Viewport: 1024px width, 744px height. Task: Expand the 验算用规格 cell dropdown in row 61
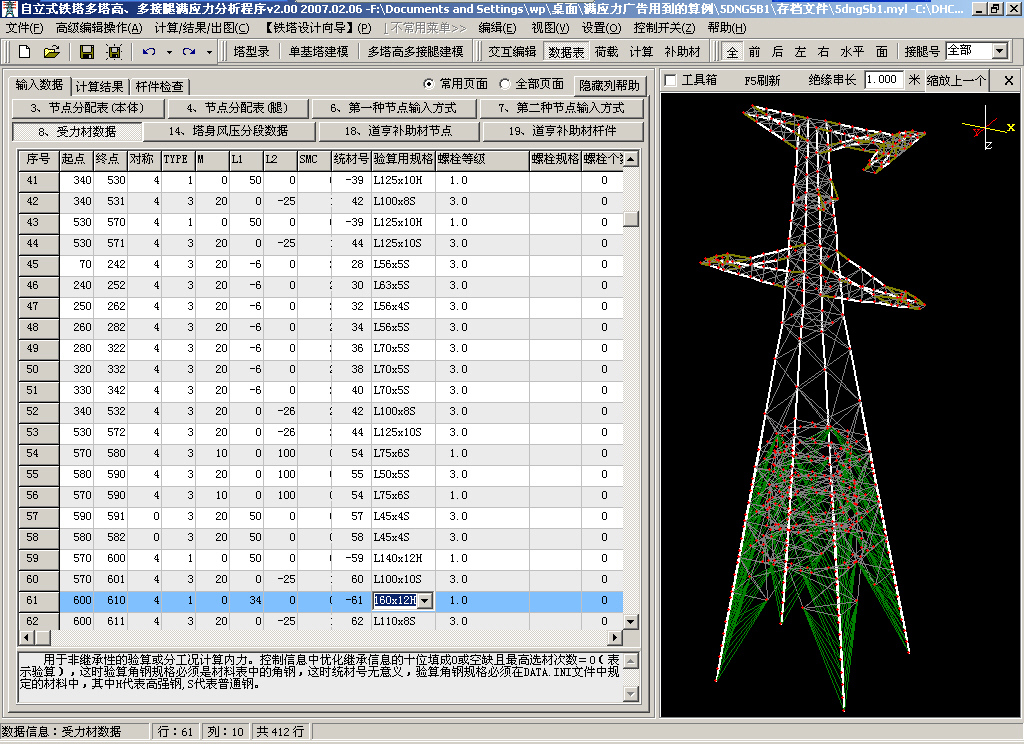pos(425,600)
